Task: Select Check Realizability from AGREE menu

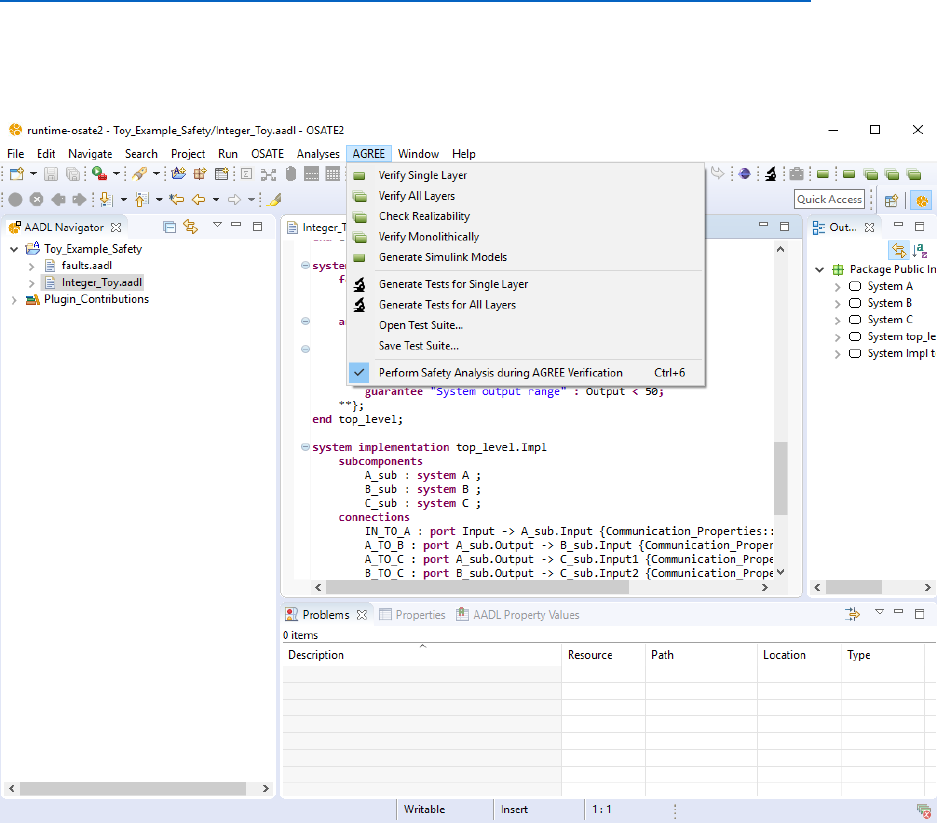Action: tap(424, 216)
